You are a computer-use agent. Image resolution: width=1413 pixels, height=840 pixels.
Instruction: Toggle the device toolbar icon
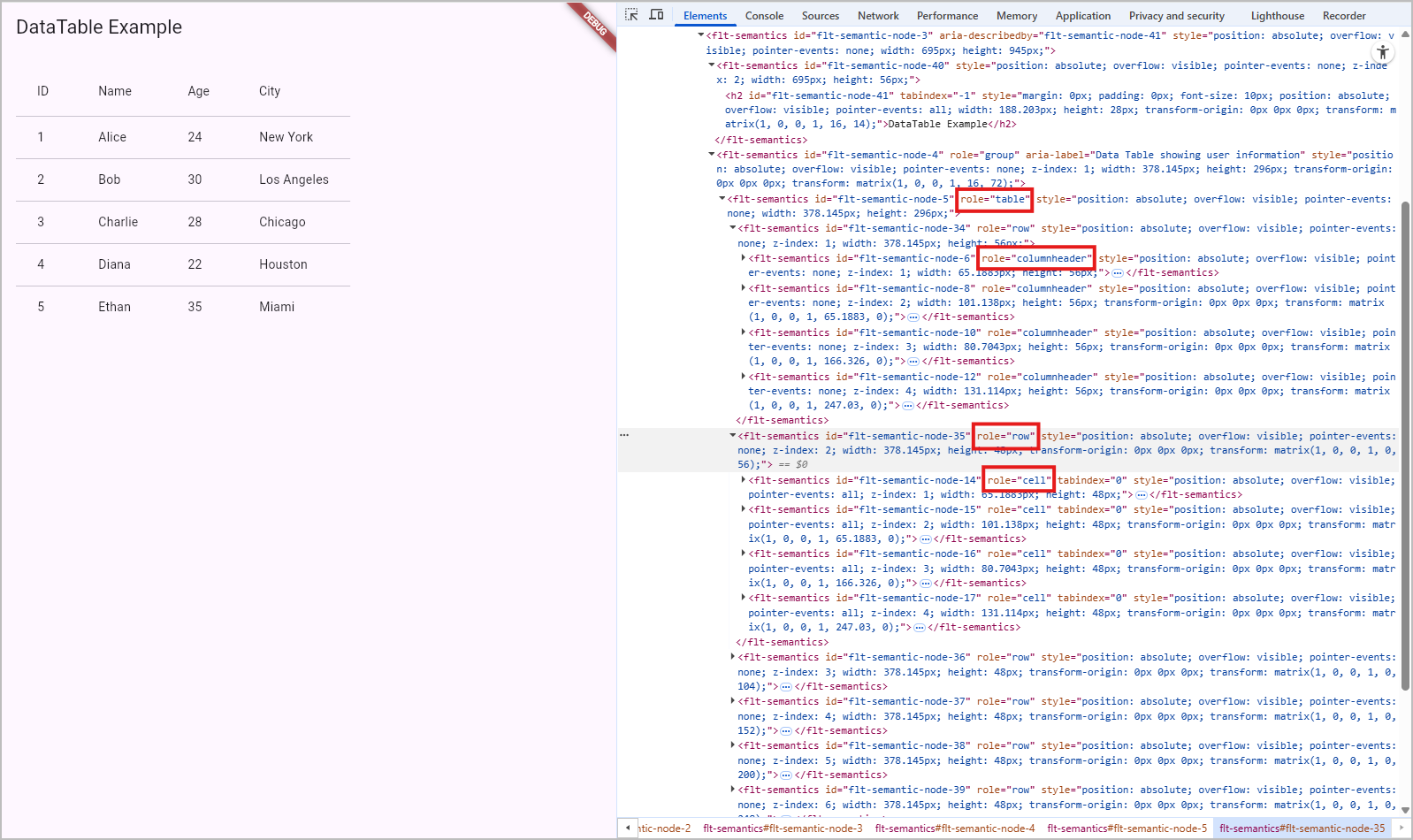656,15
